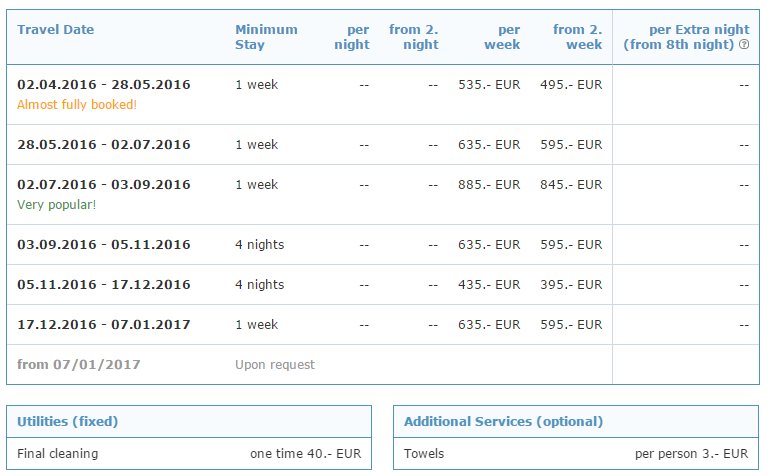Click the help icon beside Extra night
769x476 pixels.
coord(743,45)
